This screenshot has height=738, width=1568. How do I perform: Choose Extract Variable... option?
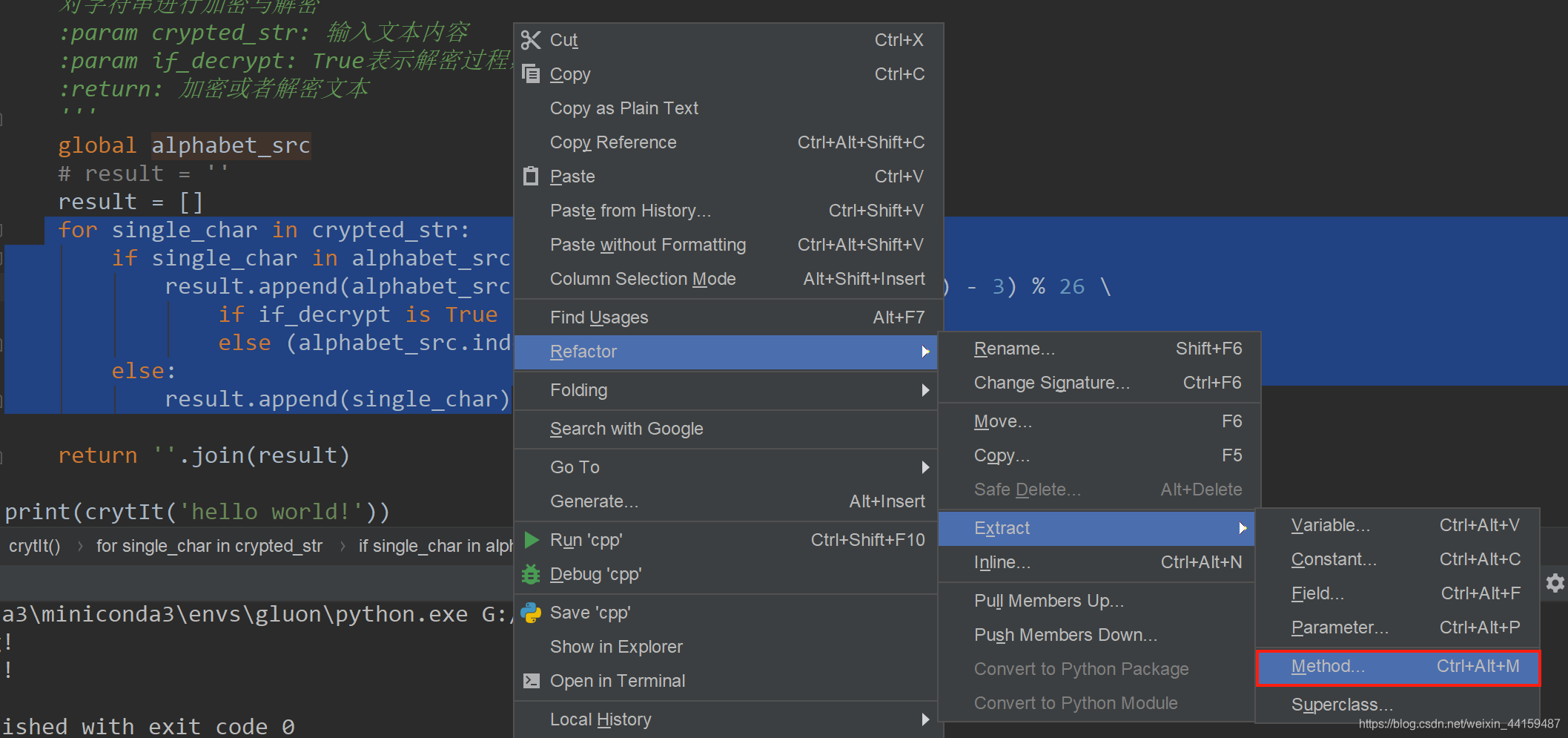(x=1398, y=525)
